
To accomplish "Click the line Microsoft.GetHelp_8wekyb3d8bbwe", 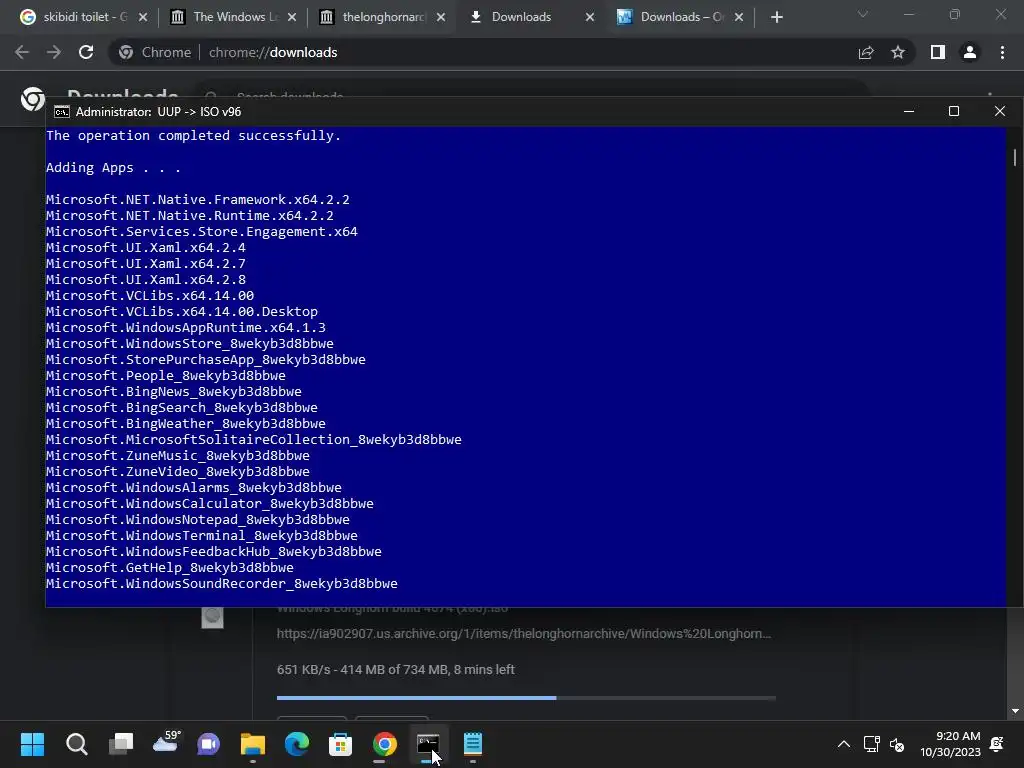I will coord(170,568).
